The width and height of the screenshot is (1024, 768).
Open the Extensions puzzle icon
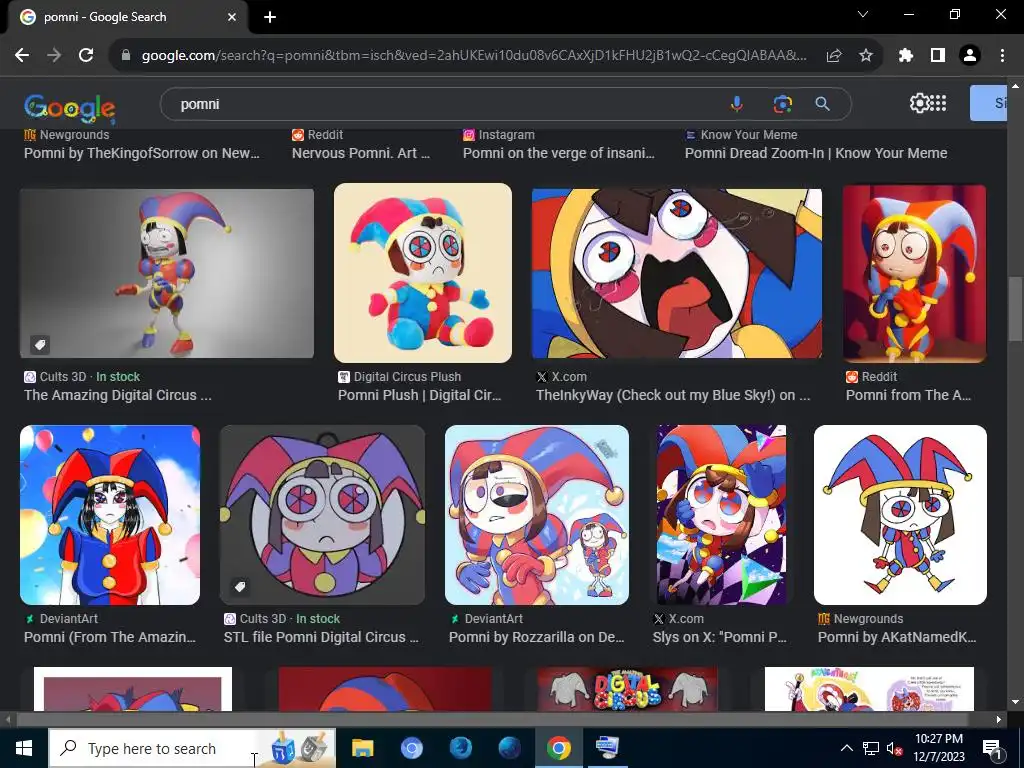click(x=906, y=56)
